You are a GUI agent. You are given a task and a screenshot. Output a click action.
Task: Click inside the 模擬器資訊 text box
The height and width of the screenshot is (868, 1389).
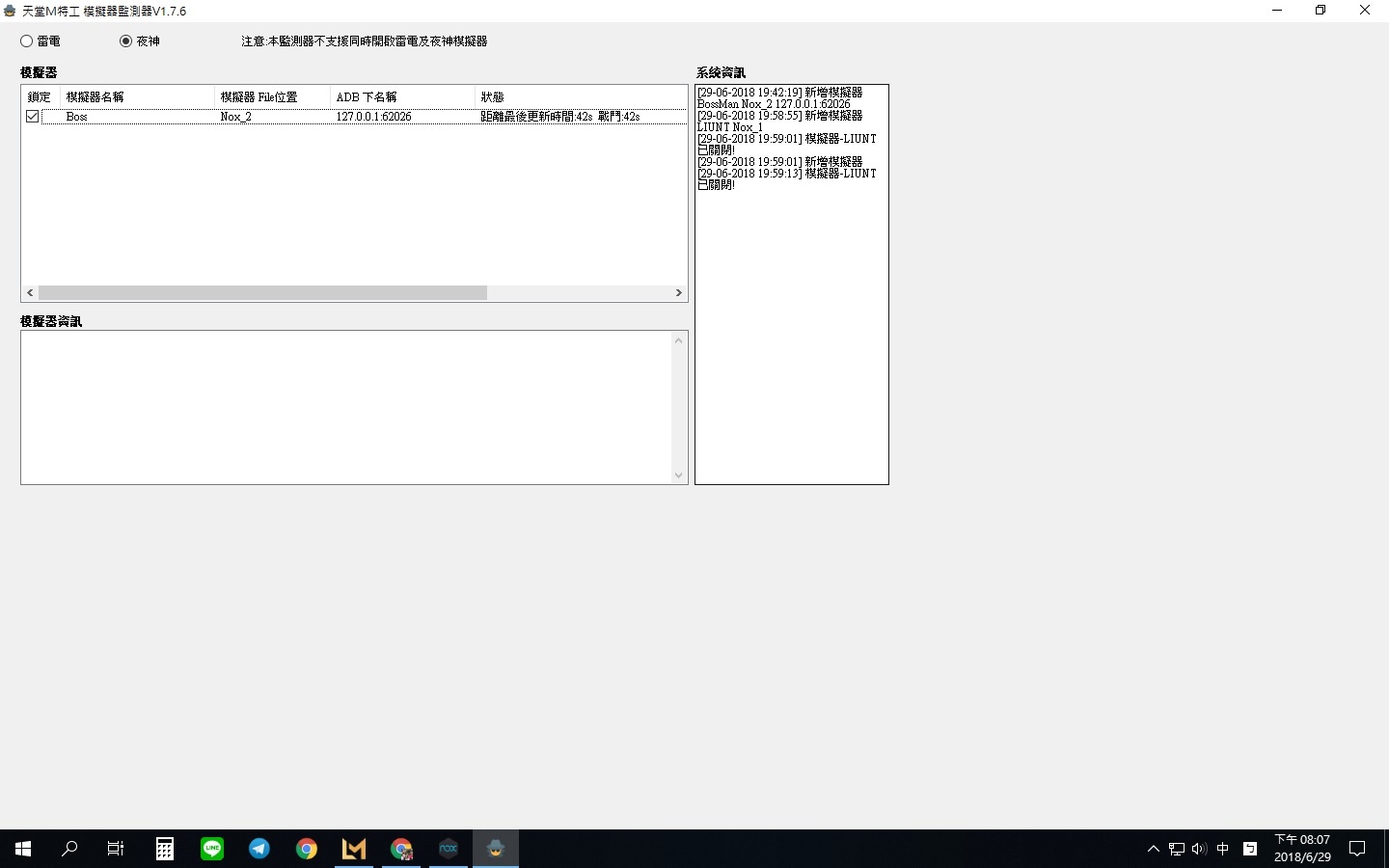click(x=346, y=407)
